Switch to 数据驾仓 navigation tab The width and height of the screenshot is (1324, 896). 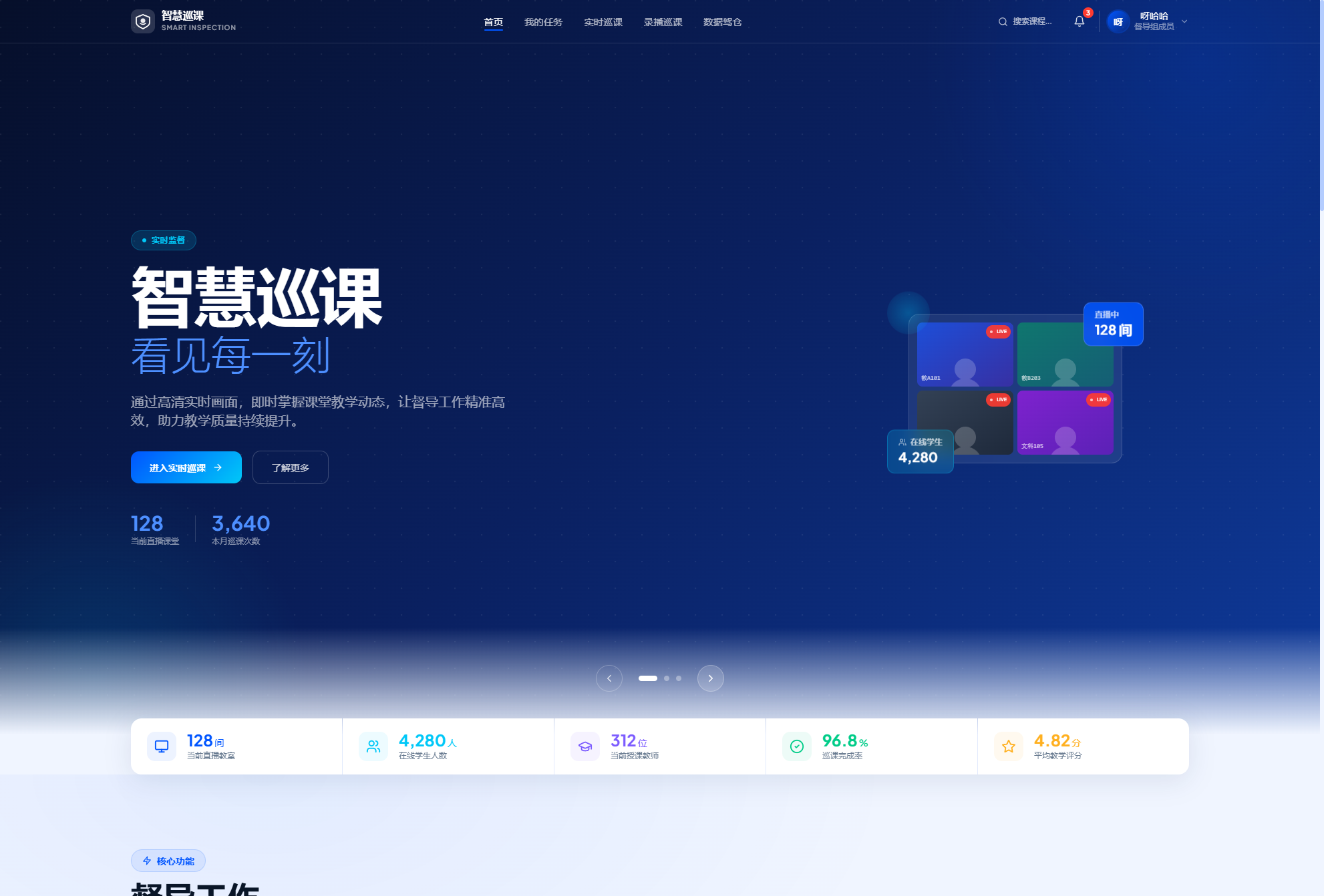[x=722, y=22]
